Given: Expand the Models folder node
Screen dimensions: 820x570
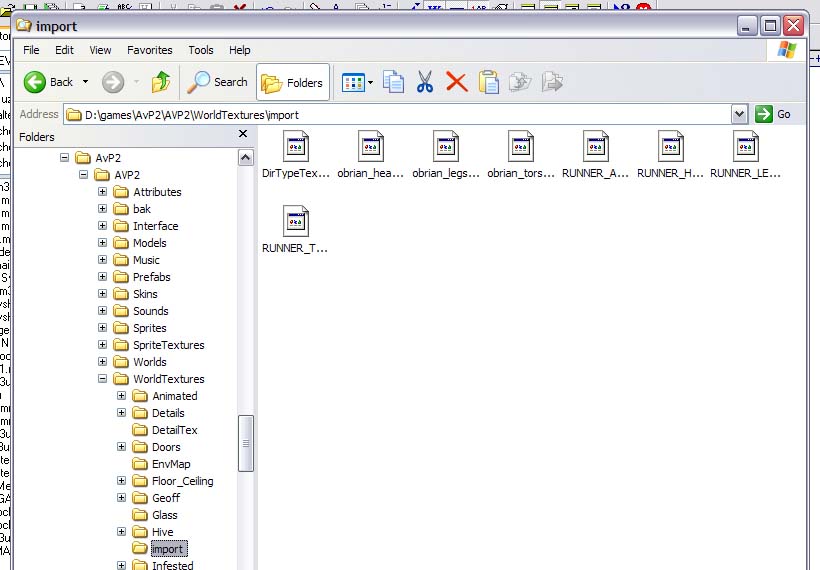Looking at the screenshot, I should (x=102, y=243).
